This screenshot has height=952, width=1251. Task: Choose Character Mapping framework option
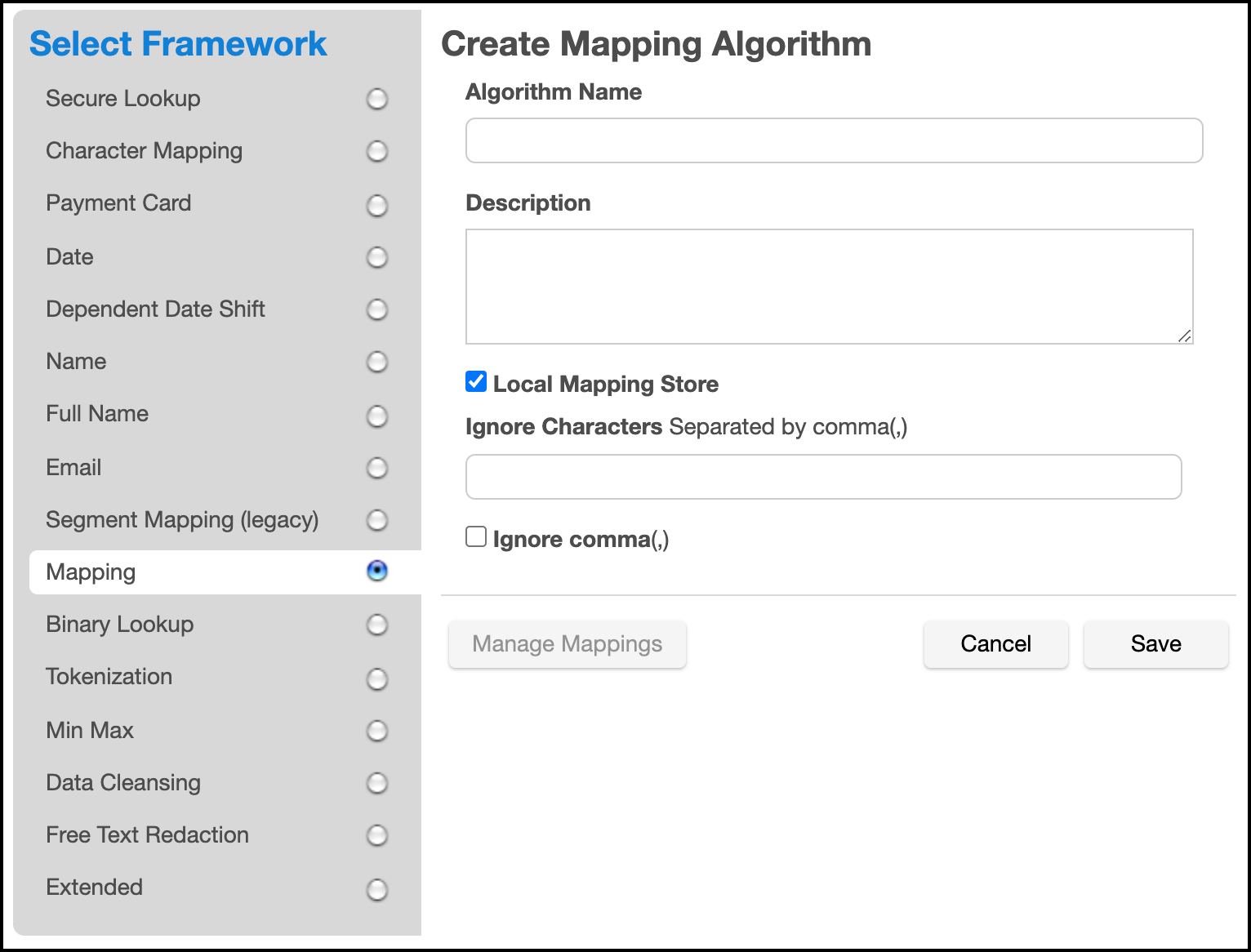coord(376,152)
